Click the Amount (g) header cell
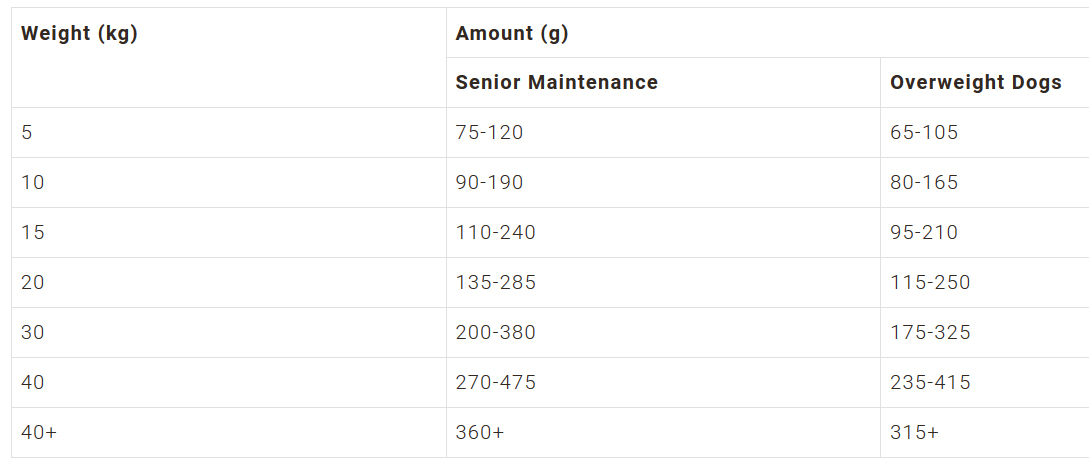The image size is (1089, 462). 767,33
